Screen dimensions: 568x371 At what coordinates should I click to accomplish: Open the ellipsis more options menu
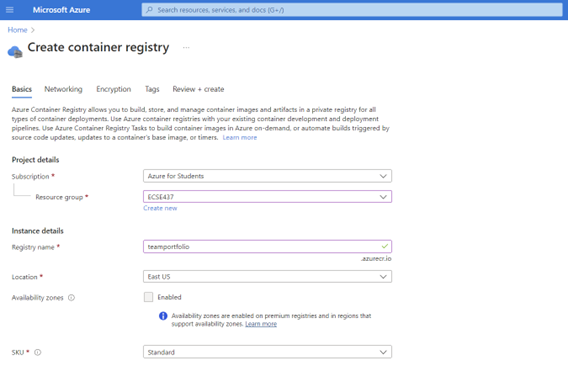point(186,47)
